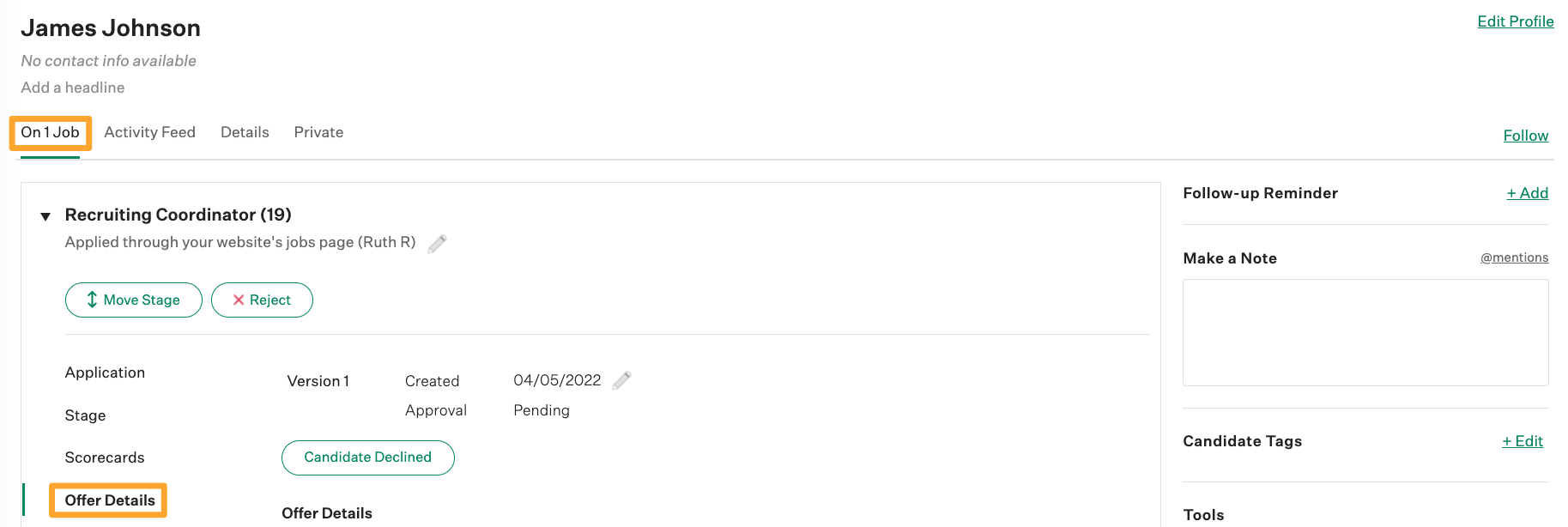Click the Add a headline placeholder
Image resolution: width=1568 pixels, height=527 pixels.
tap(73, 88)
